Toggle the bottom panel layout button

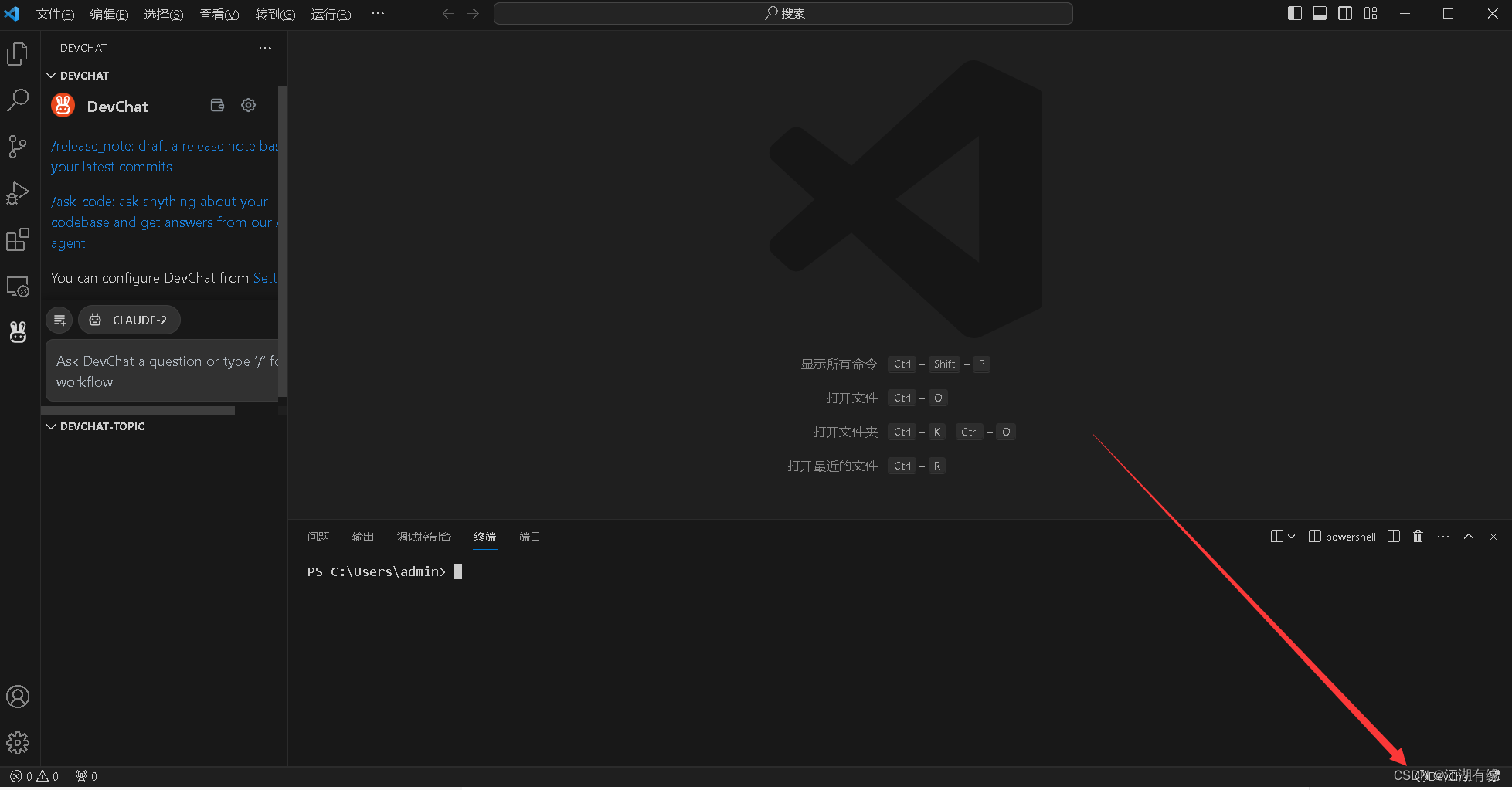(1320, 13)
